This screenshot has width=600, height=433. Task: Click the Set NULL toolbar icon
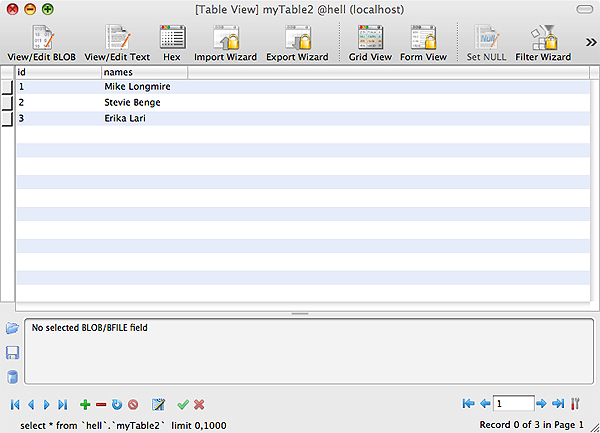486,43
